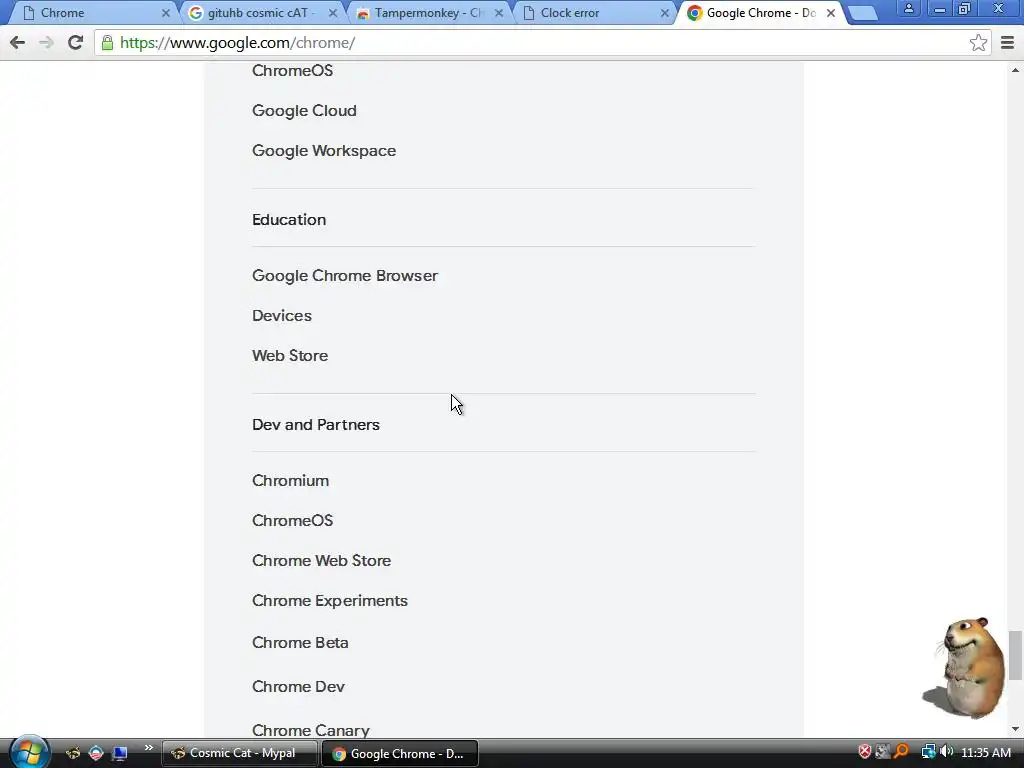The image size is (1024, 768).
Task: Open the user profile icon in title bar
Action: coord(908,8)
